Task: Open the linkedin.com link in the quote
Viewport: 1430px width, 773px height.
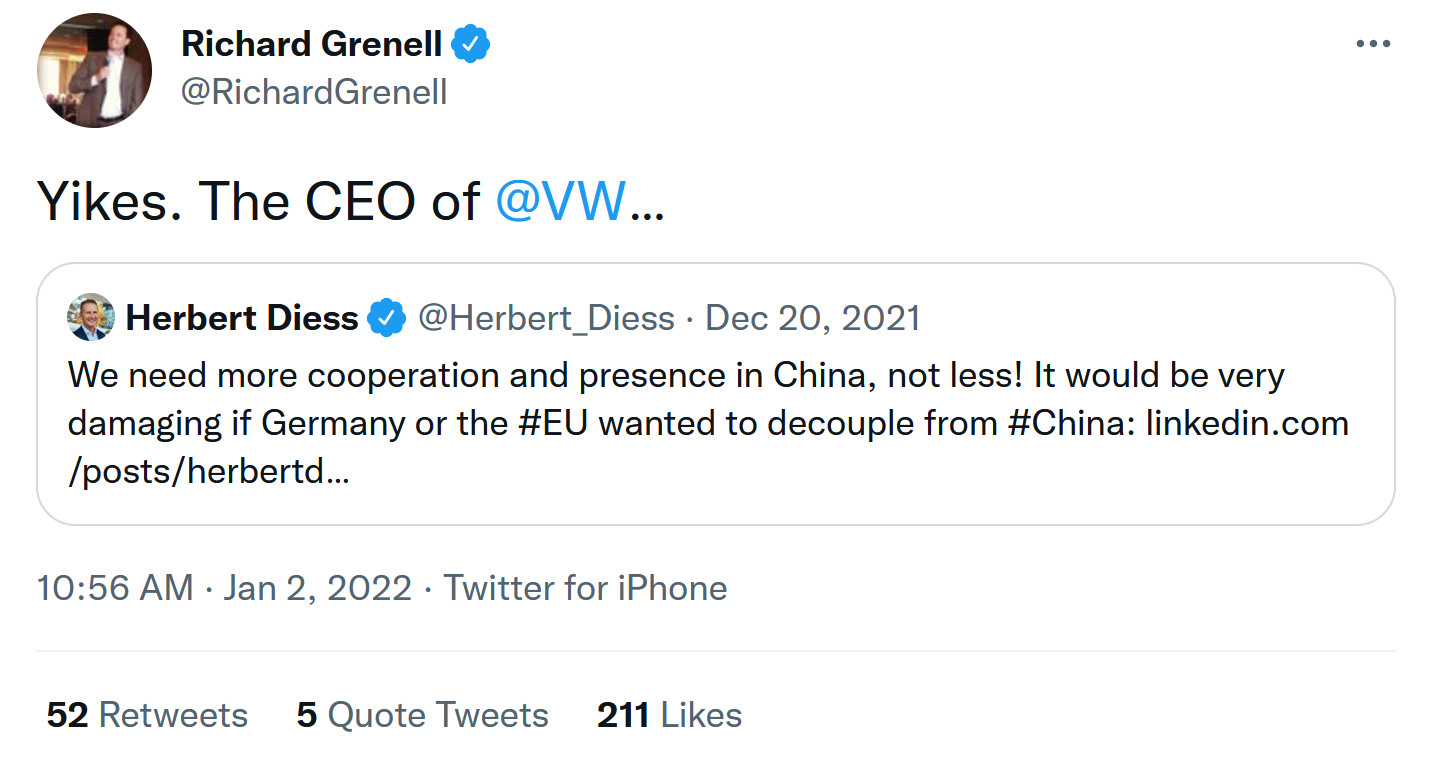Action: (1246, 423)
